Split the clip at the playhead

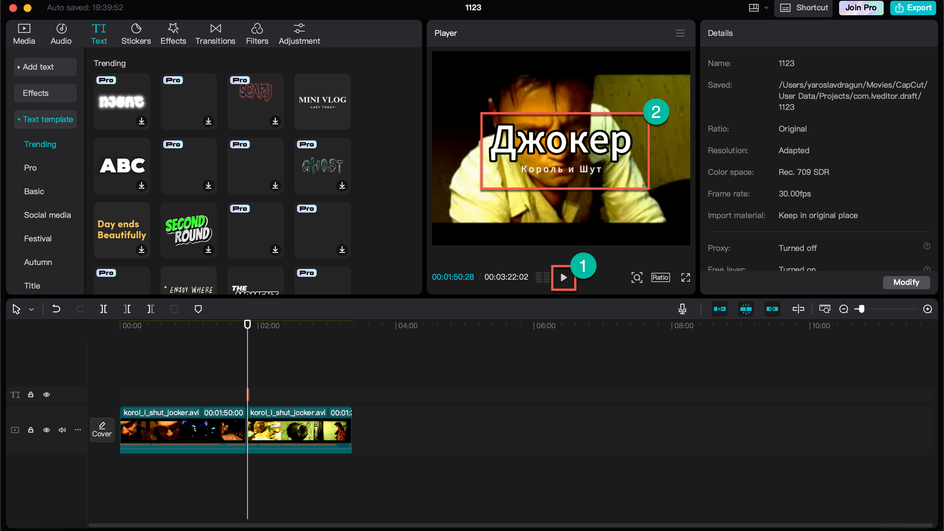104,309
